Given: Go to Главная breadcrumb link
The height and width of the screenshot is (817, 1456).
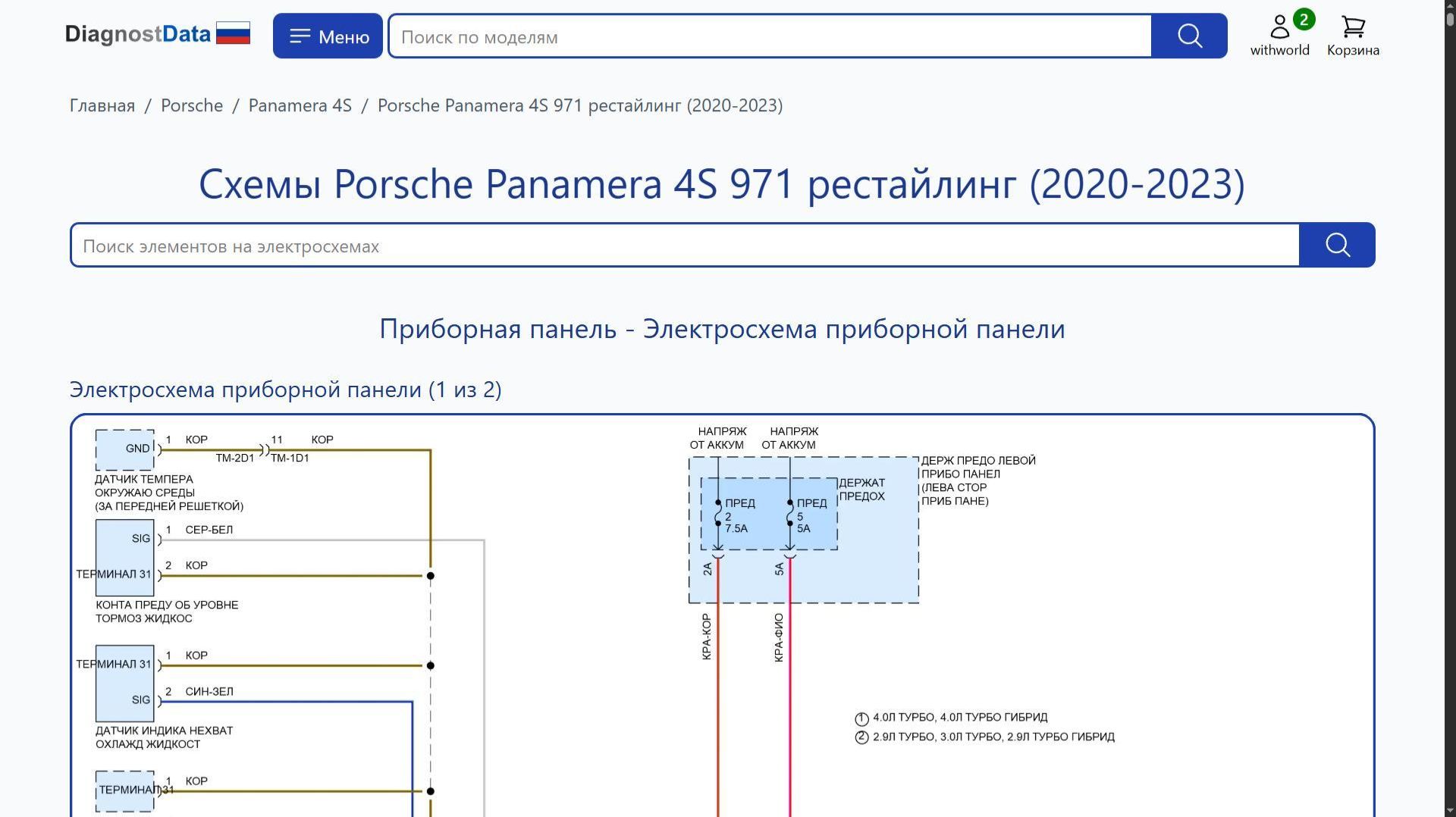Looking at the screenshot, I should click(102, 105).
